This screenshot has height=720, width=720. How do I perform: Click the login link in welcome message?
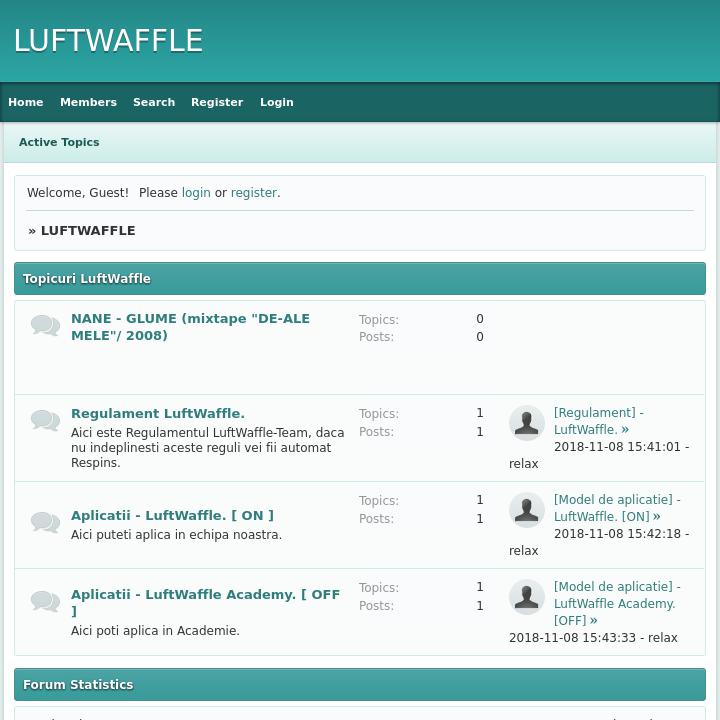point(196,193)
